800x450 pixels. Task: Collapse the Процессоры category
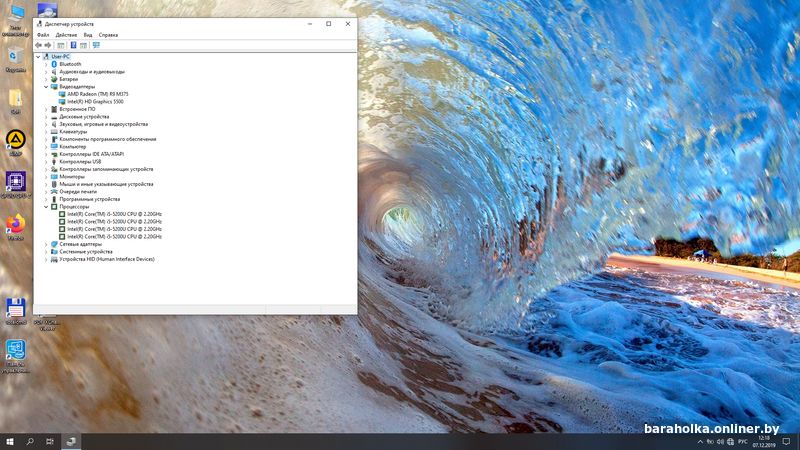click(x=46, y=207)
